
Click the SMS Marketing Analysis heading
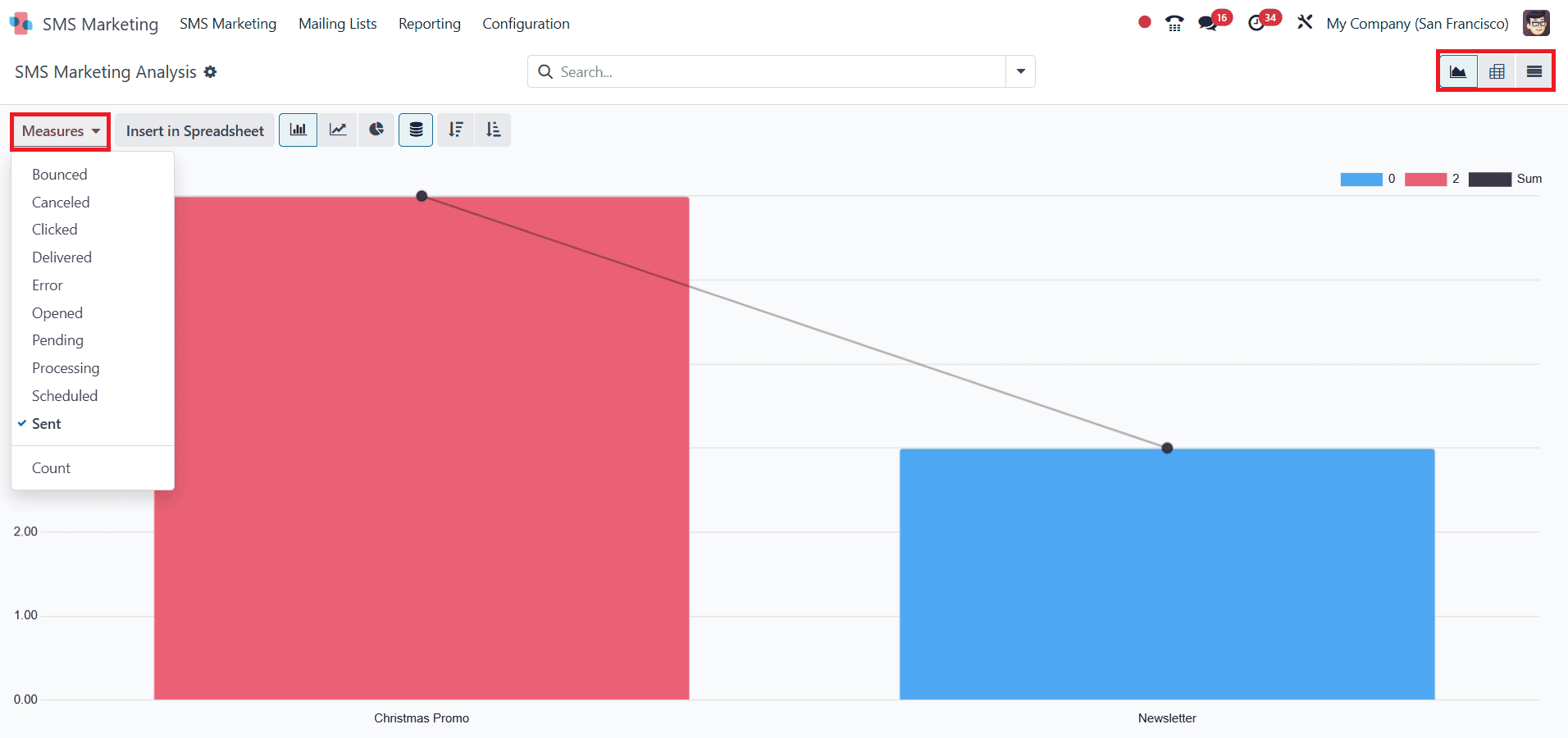[x=106, y=72]
